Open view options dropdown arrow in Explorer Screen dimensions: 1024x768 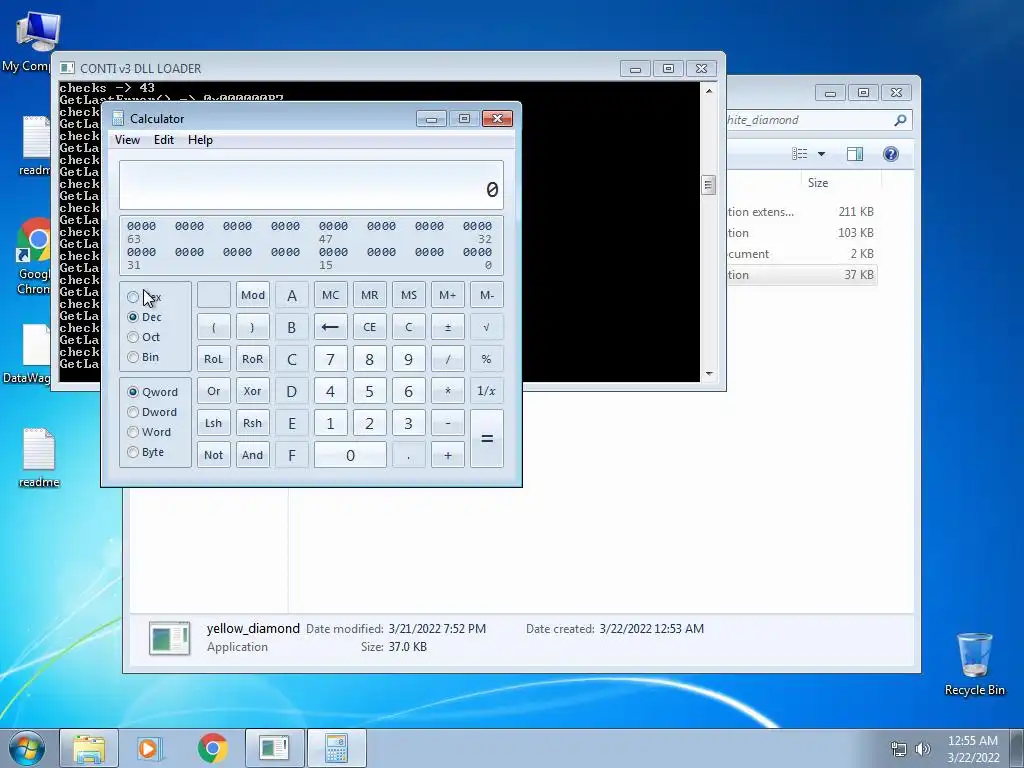[822, 154]
